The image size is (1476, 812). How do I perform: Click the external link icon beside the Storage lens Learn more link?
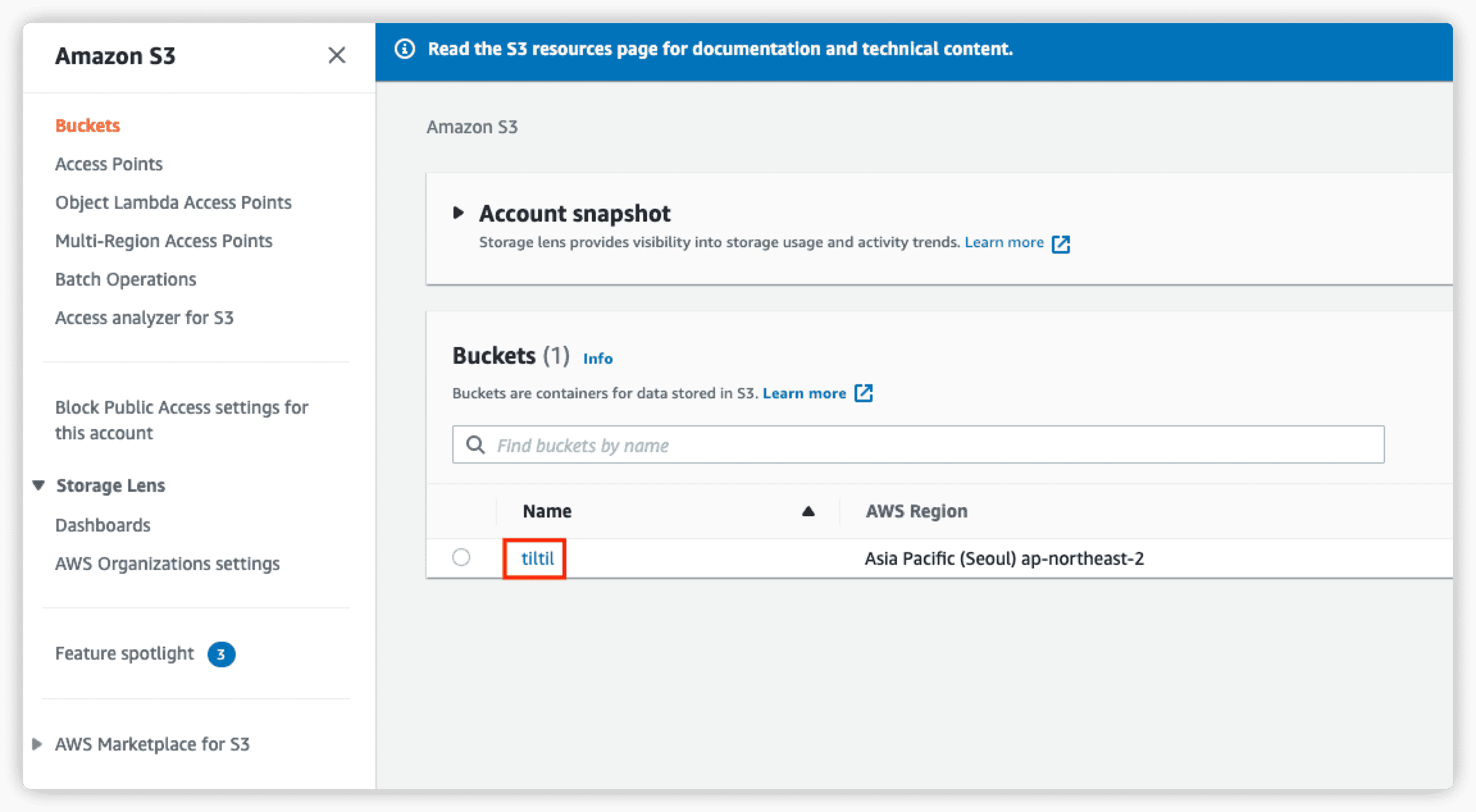tap(1061, 244)
